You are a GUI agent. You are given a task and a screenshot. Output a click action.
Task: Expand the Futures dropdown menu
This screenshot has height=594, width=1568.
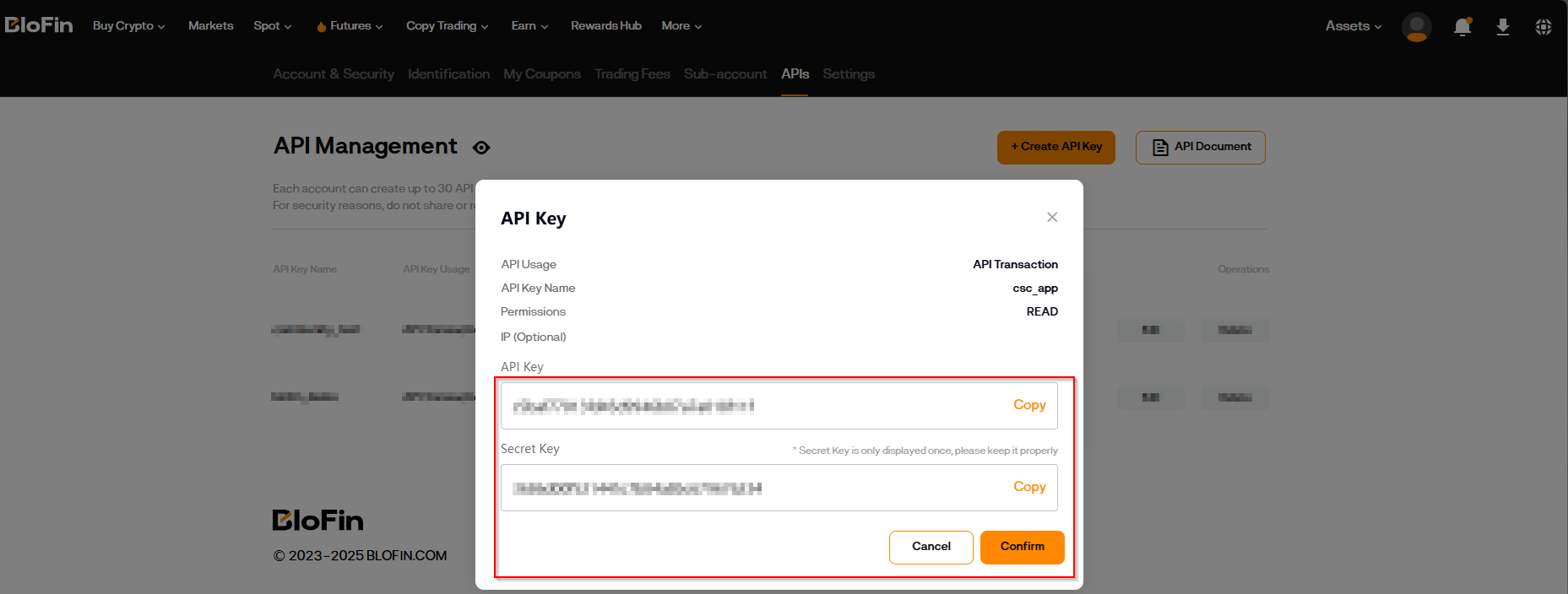350,26
